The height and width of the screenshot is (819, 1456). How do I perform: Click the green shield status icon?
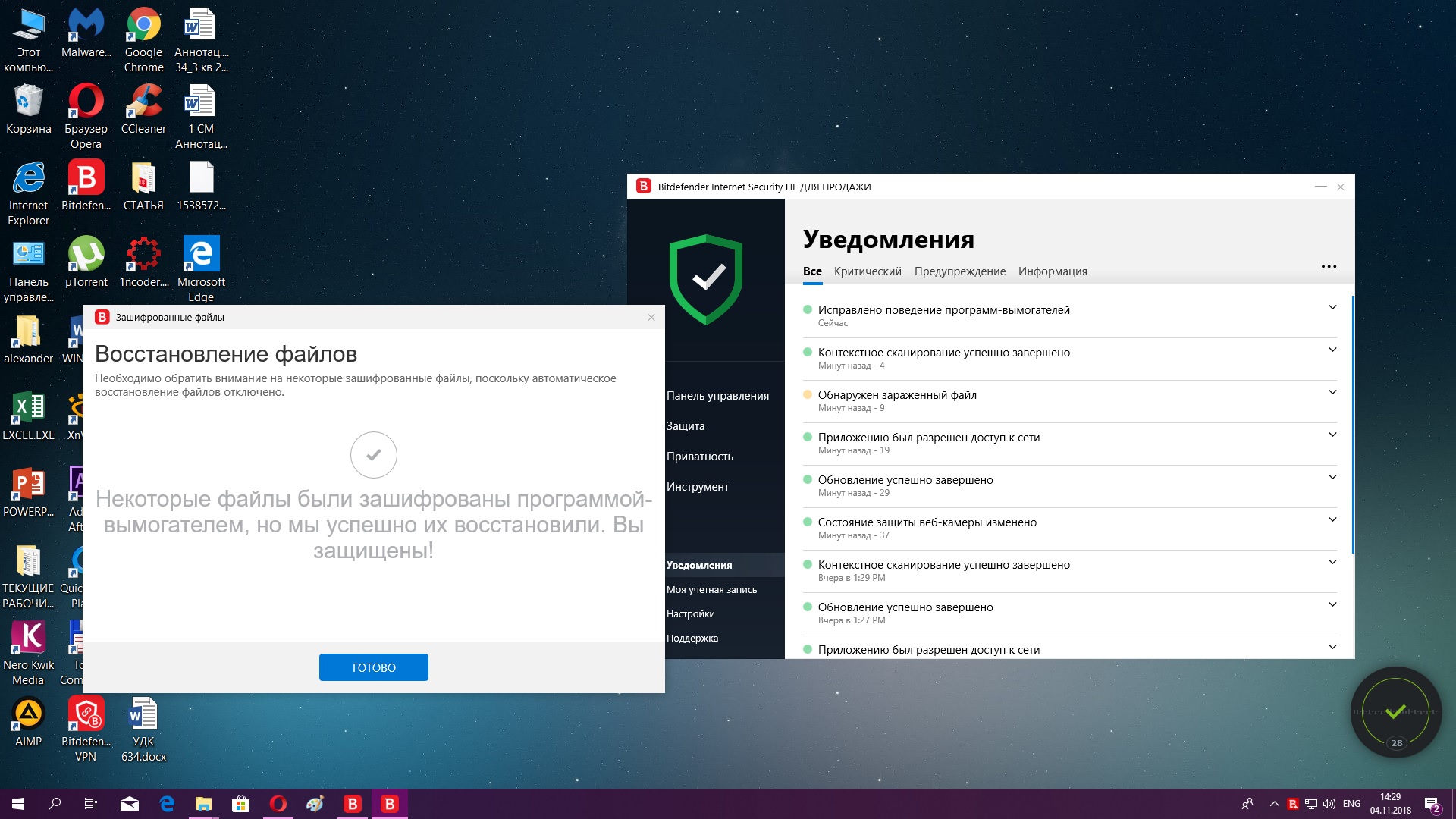pyautogui.click(x=706, y=279)
